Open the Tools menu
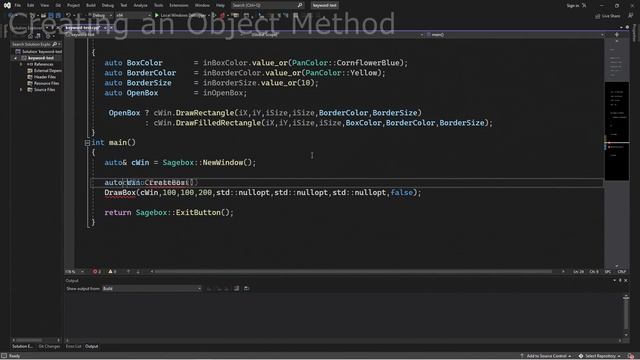The height and width of the screenshot is (360, 640). [x=159, y=5]
